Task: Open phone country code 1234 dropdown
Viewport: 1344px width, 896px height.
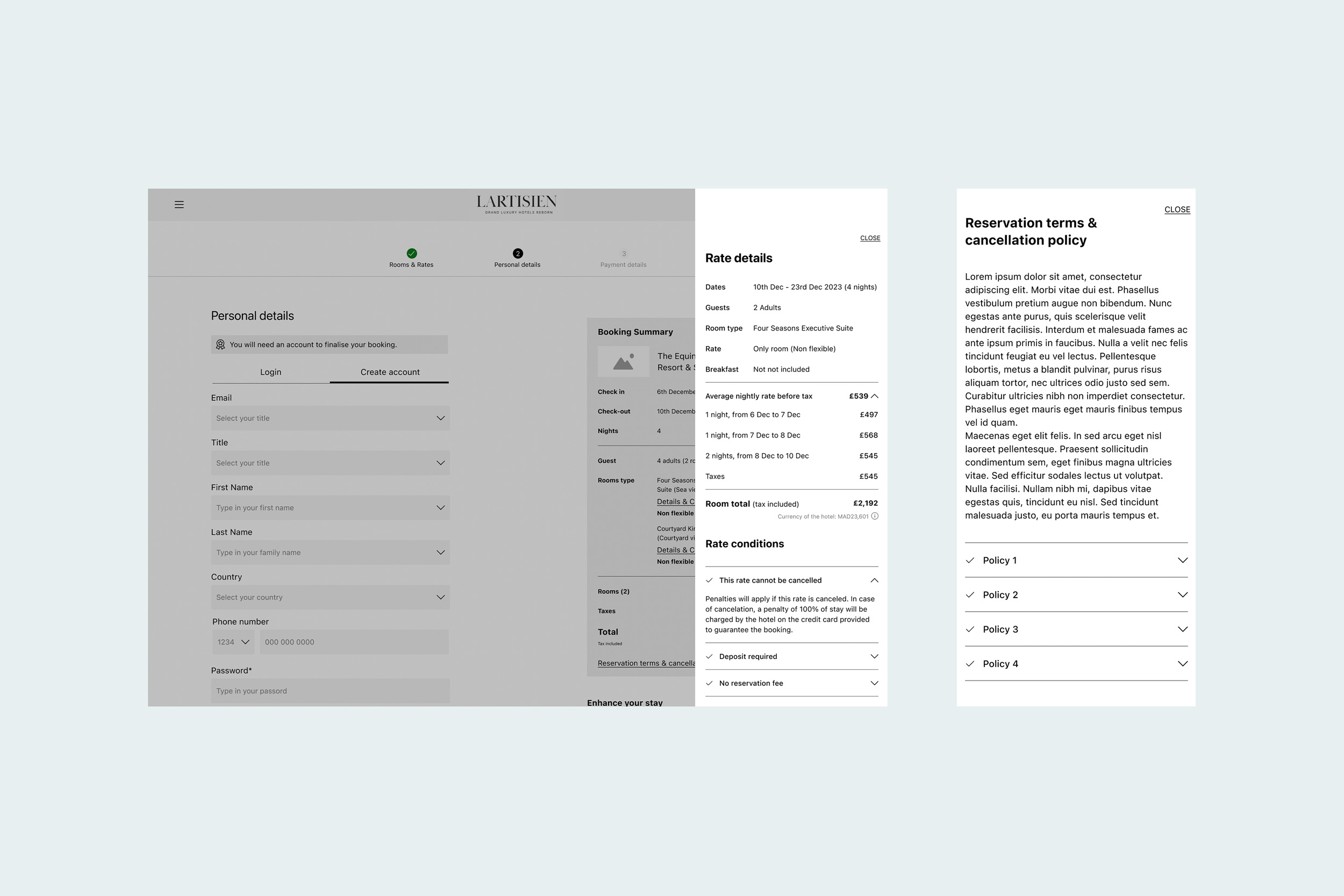Action: tap(233, 642)
